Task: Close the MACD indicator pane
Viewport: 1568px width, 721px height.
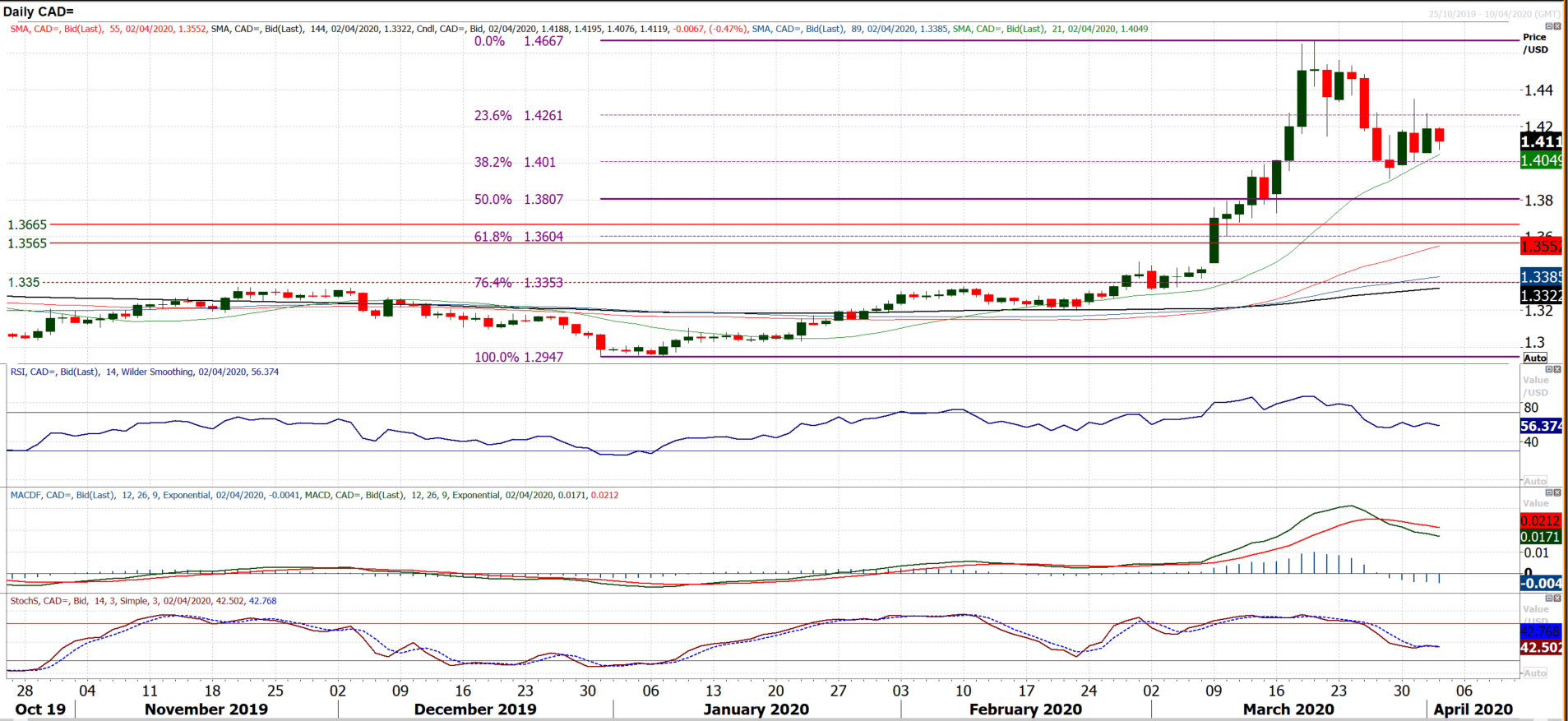Action: [1557, 492]
